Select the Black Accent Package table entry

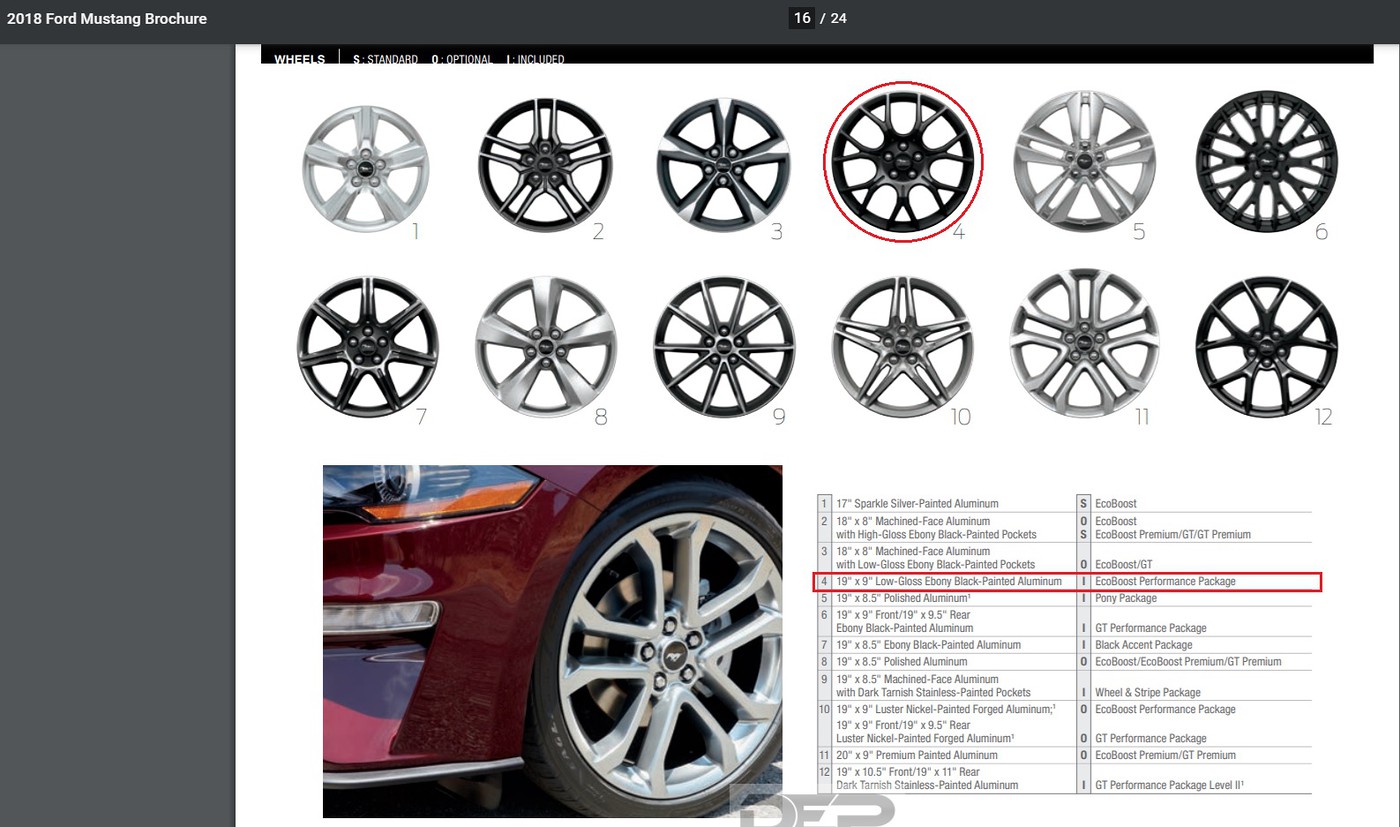(x=1143, y=645)
